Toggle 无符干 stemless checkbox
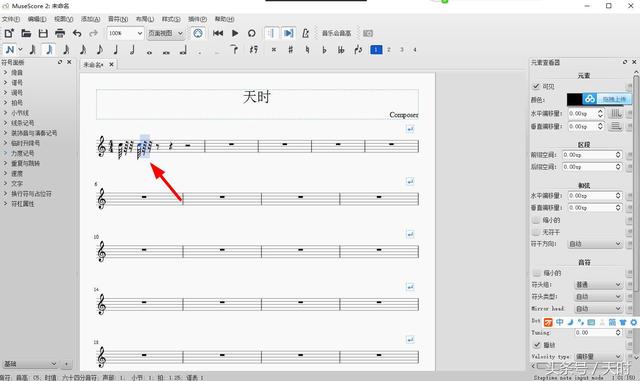640x381 pixels. point(536,232)
